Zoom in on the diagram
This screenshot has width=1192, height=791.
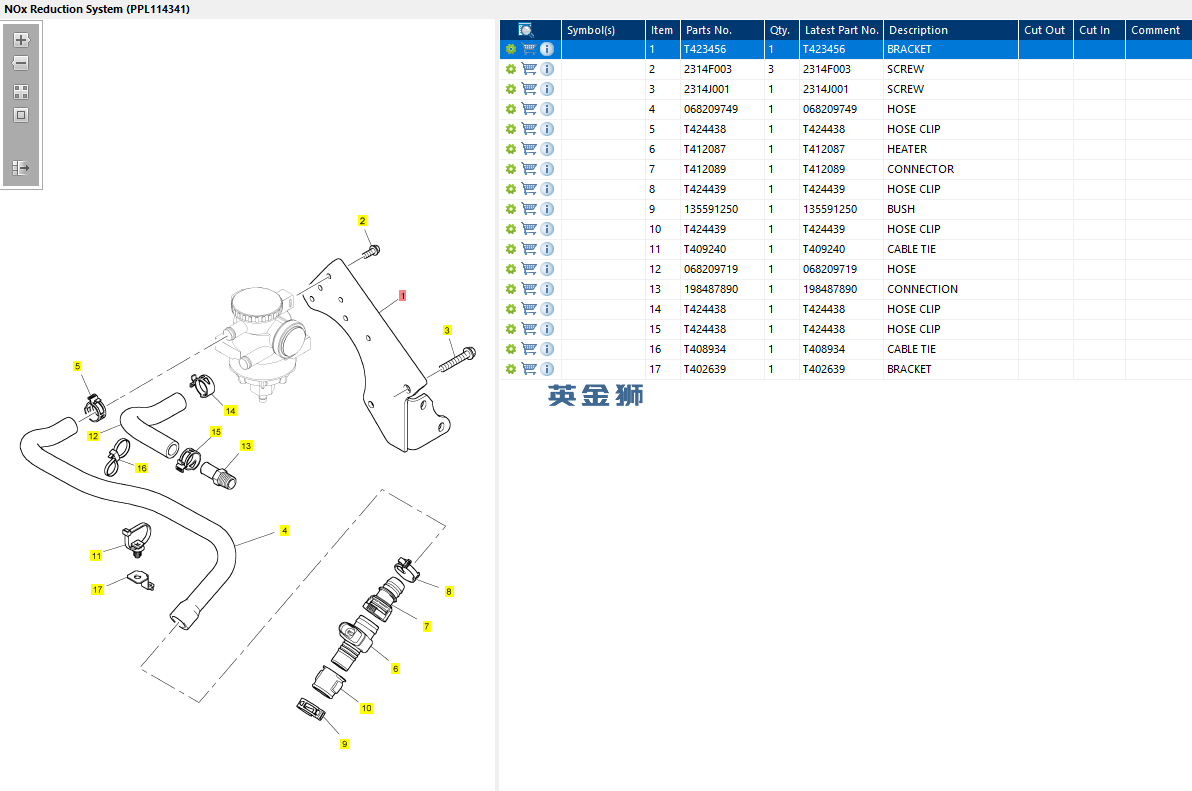tap(21, 40)
